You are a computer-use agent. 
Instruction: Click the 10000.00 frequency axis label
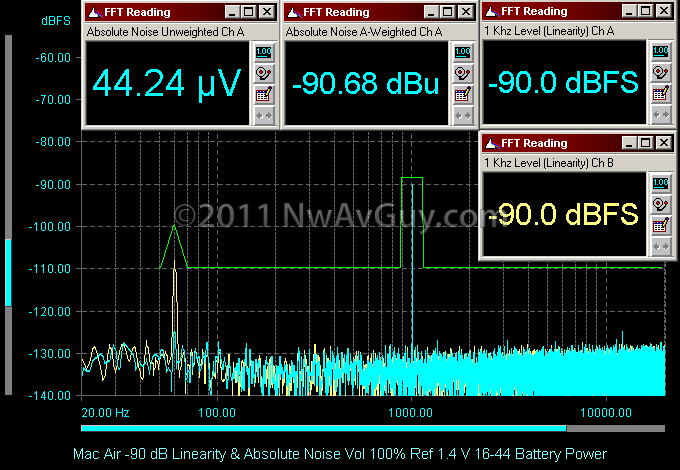tap(606, 412)
